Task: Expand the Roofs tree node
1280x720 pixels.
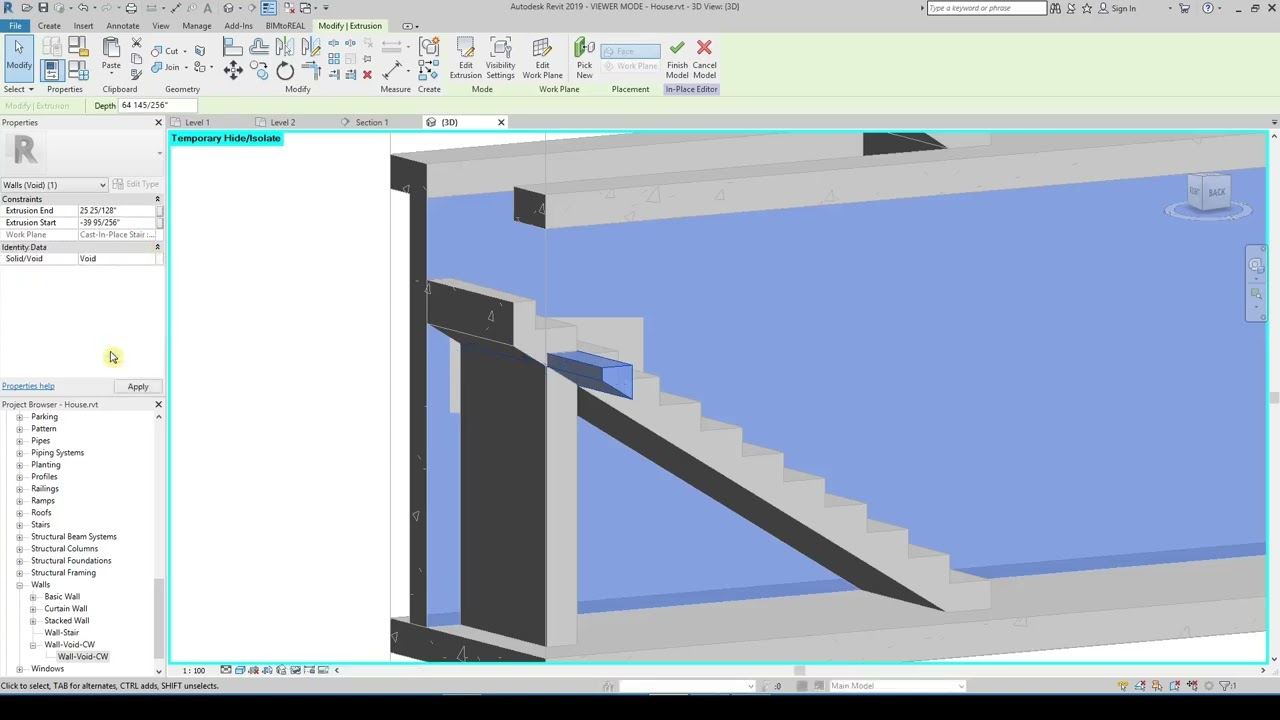Action: click(19, 513)
